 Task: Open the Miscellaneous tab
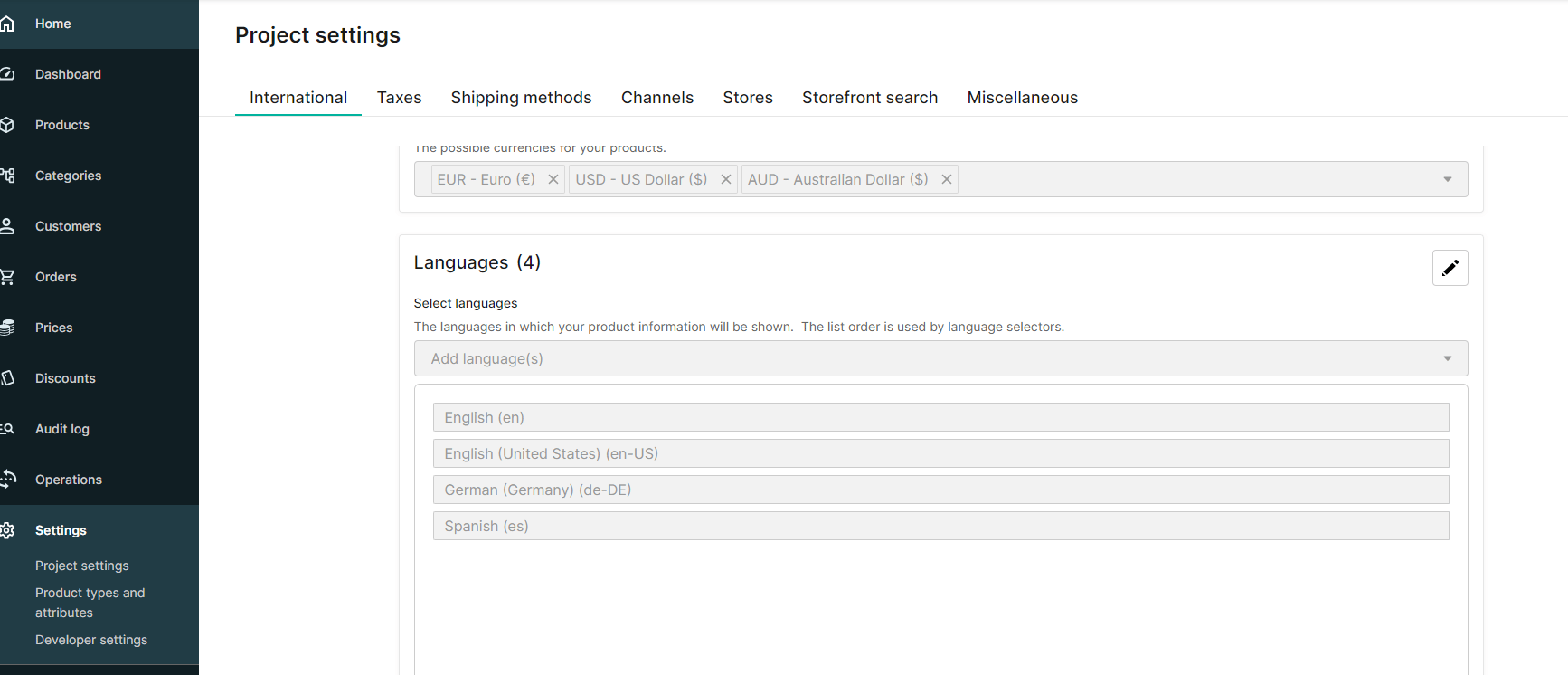(1023, 98)
